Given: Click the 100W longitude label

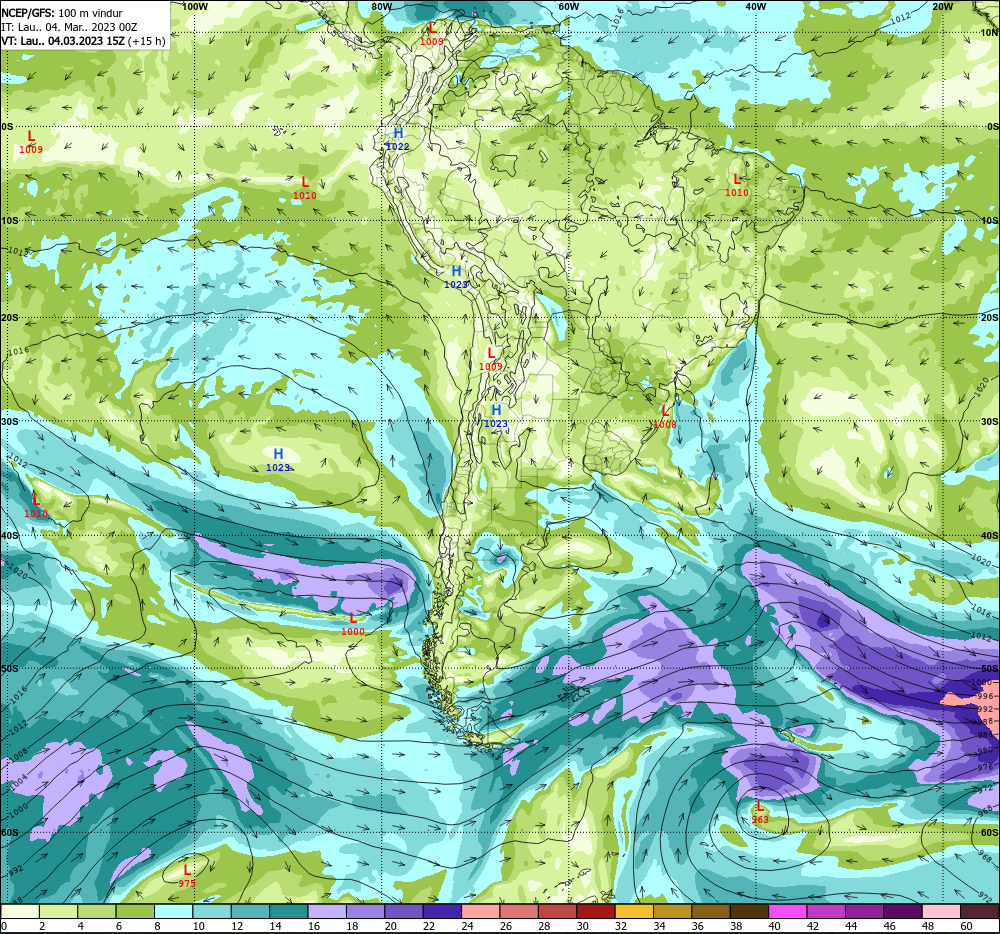Looking at the screenshot, I should (195, 6).
